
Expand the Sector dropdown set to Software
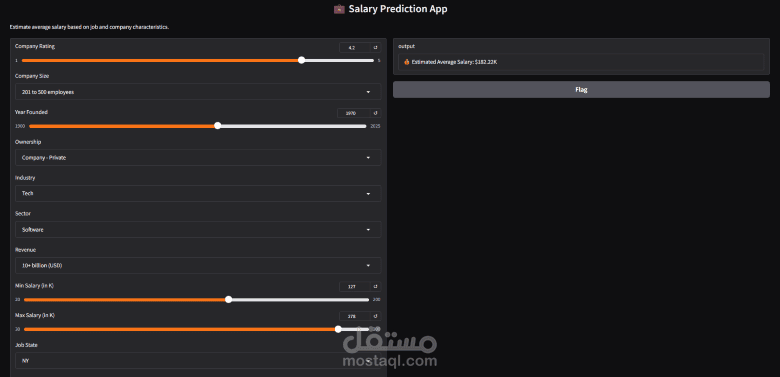[x=198, y=230]
